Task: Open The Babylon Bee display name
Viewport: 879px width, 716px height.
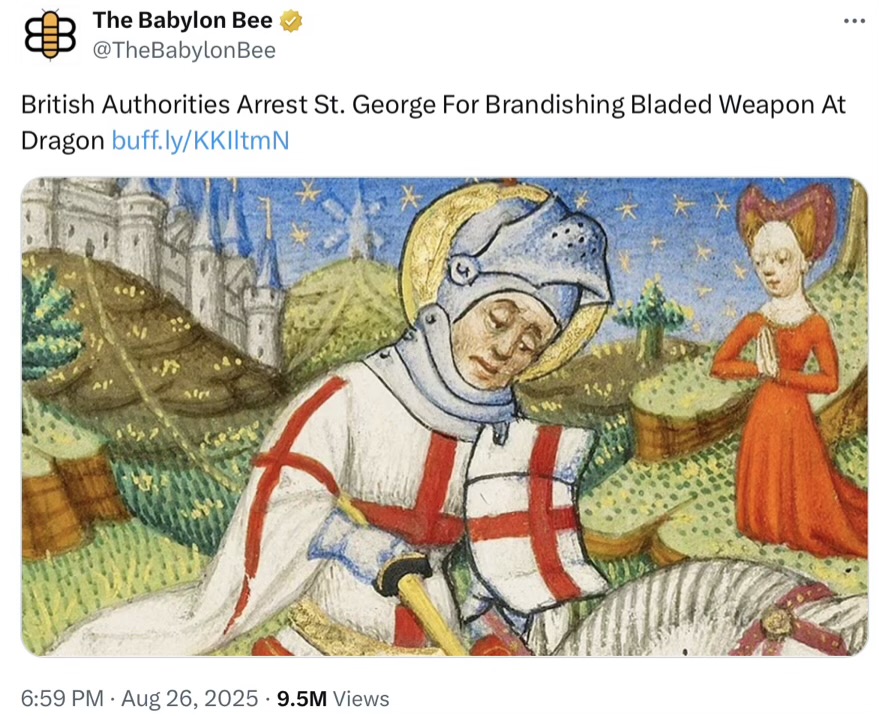Action: tap(183, 21)
